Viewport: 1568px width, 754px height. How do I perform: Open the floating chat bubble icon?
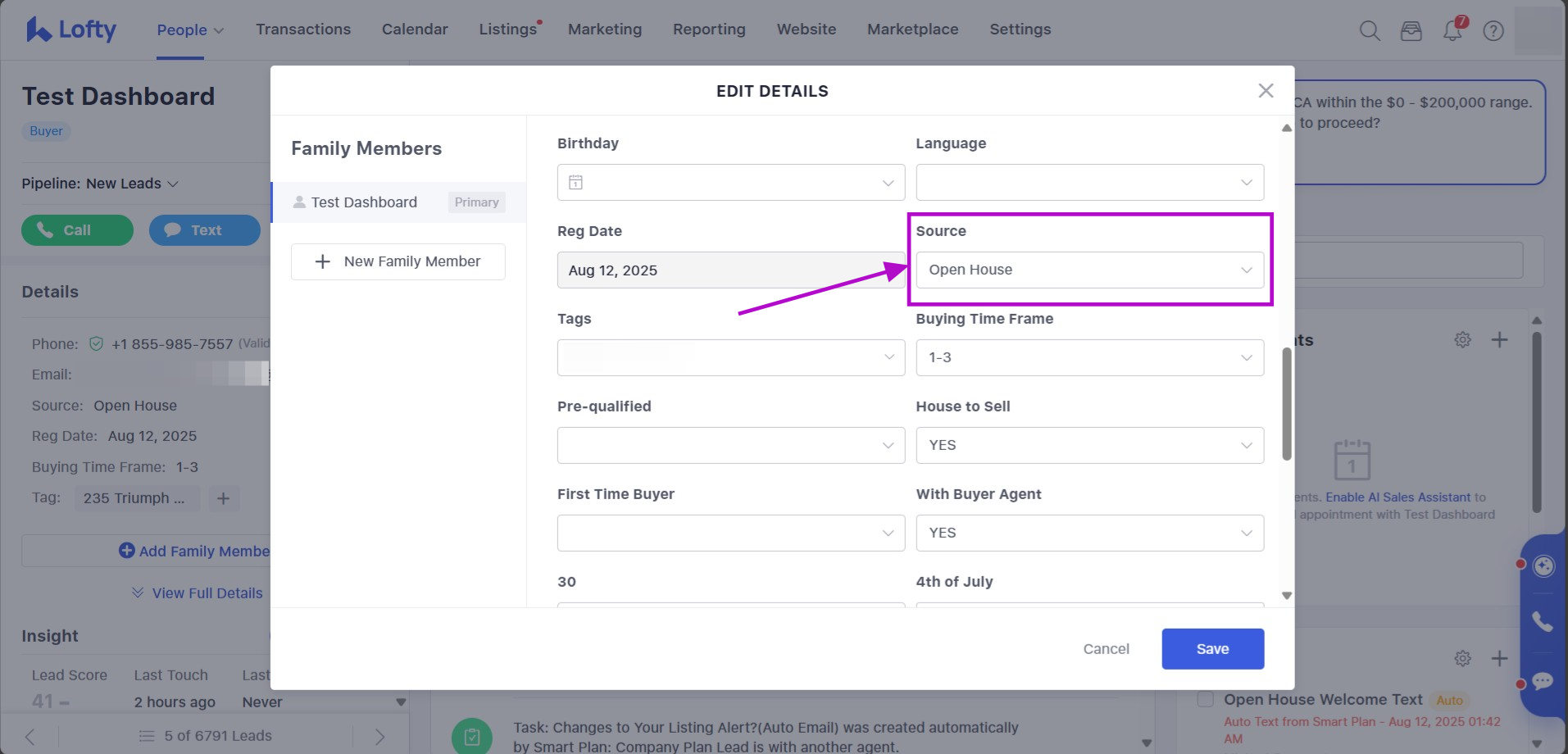point(1543,681)
